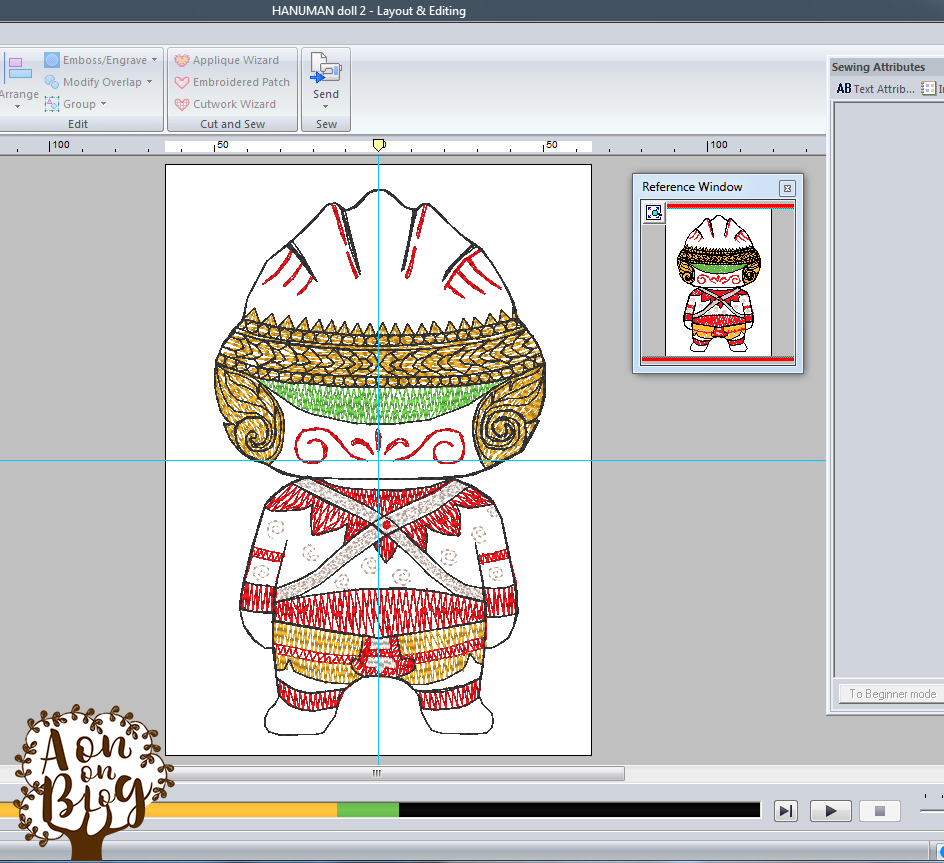Open the Modify Overlap dropdown arrow

click(x=149, y=82)
